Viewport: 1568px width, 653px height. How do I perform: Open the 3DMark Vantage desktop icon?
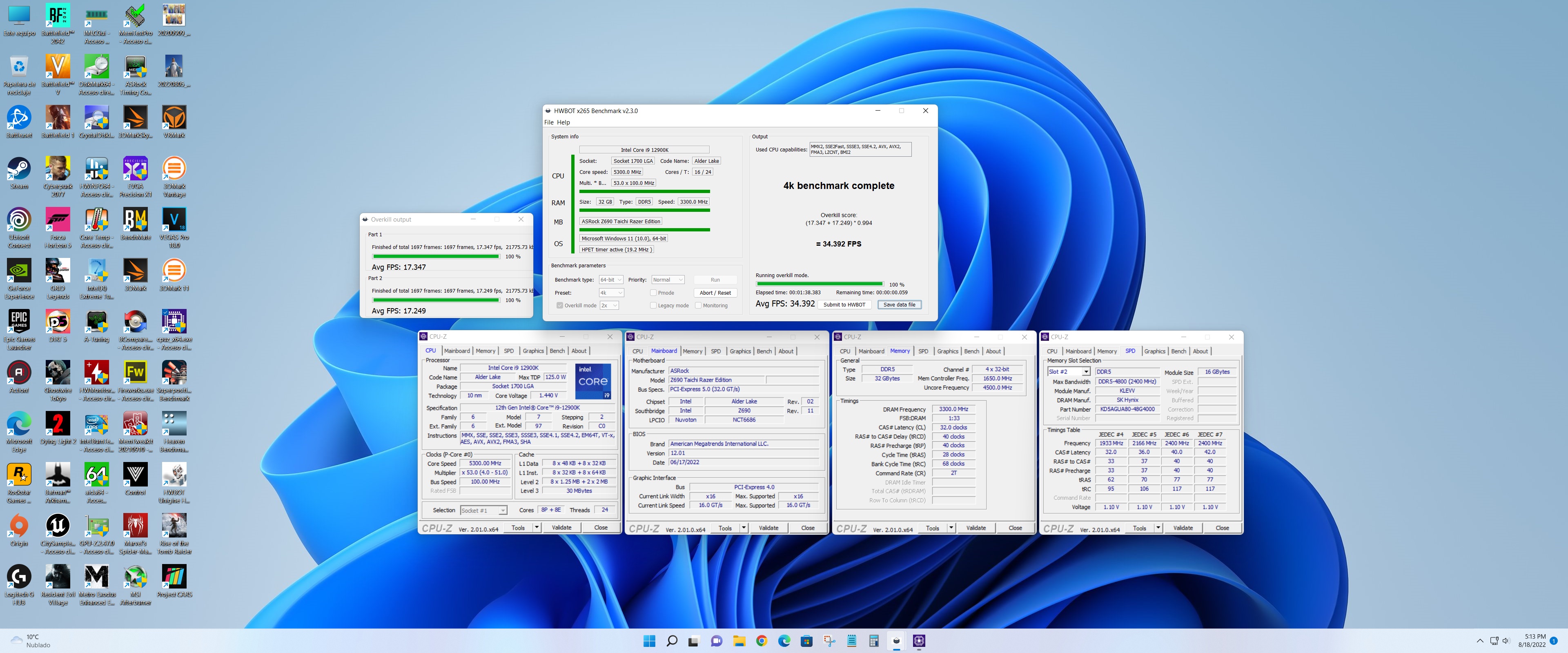(x=174, y=177)
